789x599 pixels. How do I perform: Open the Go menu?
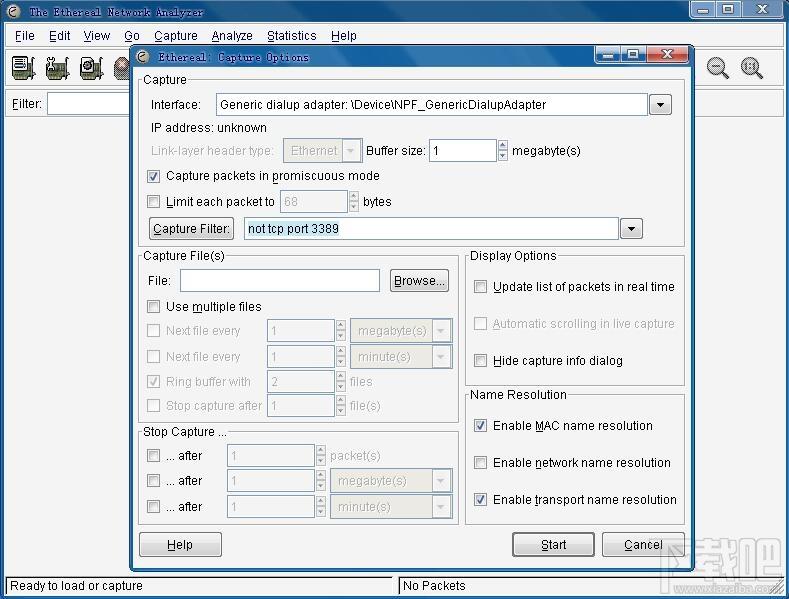(132, 36)
